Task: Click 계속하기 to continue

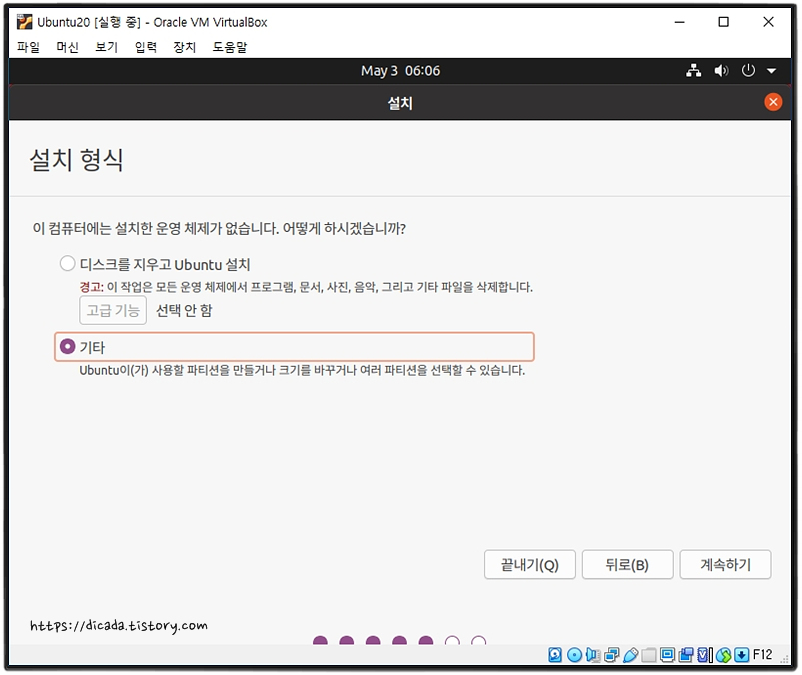Action: pos(725,565)
